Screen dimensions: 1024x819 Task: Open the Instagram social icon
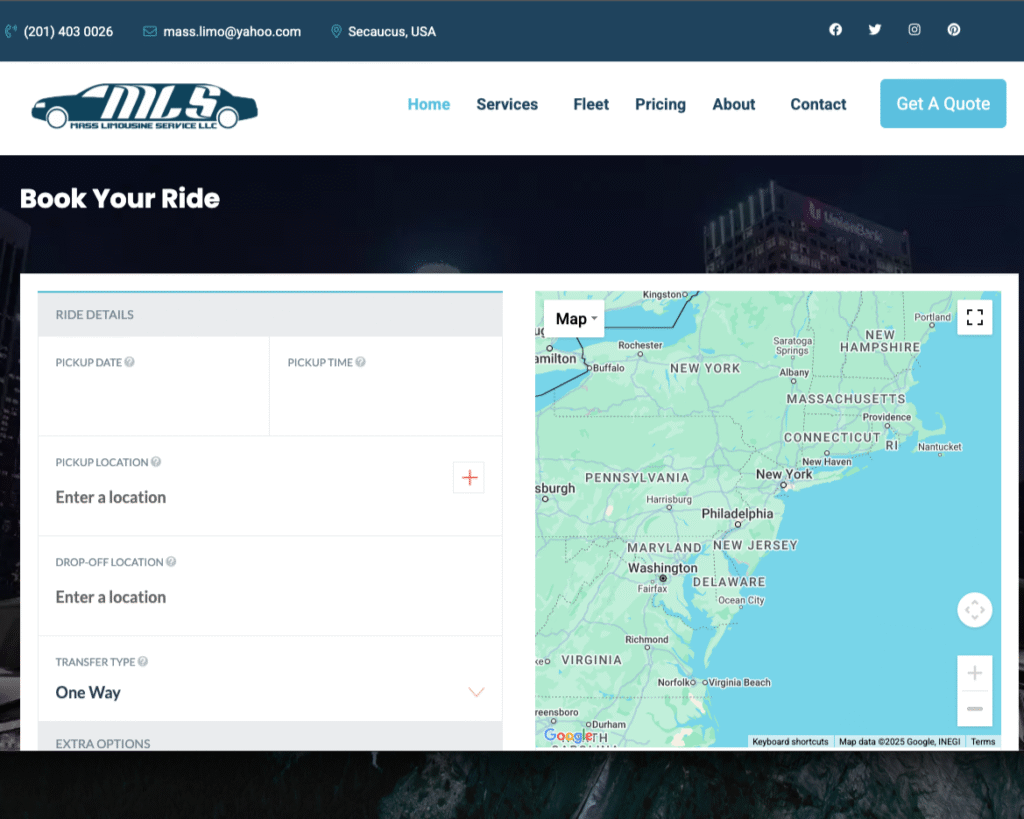[x=914, y=30]
